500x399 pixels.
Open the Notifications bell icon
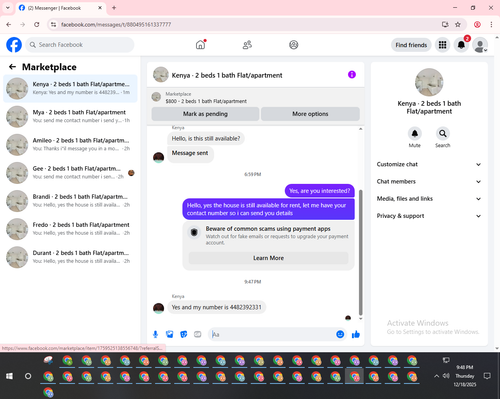pyautogui.click(x=461, y=45)
